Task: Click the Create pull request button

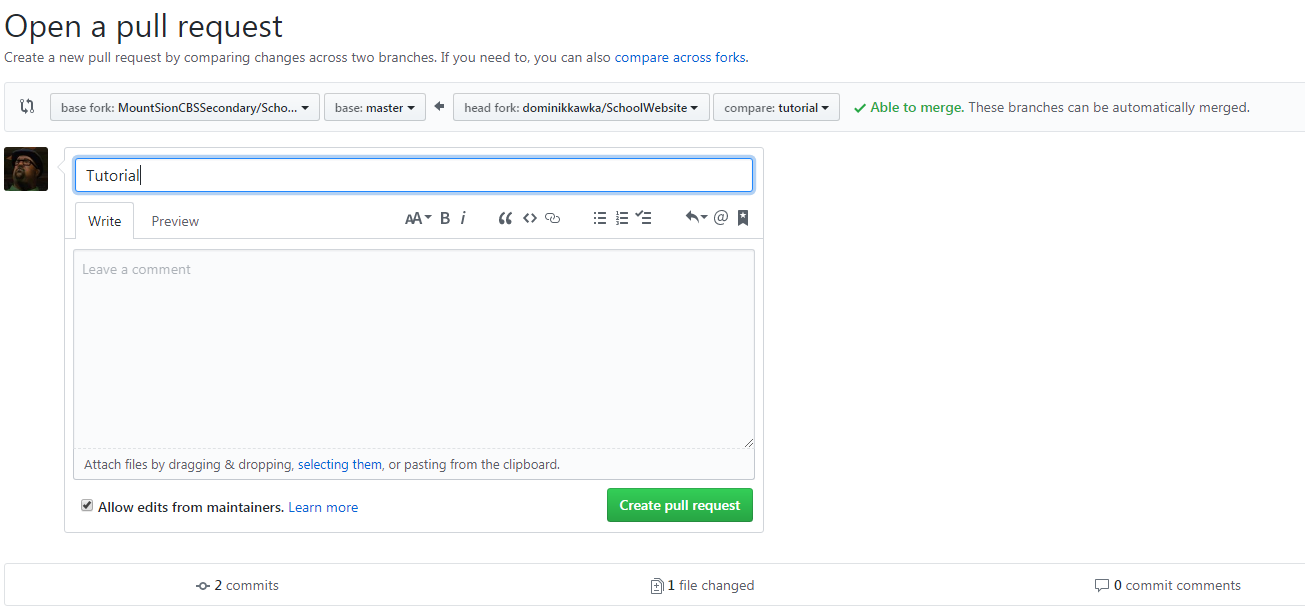Action: tap(680, 505)
